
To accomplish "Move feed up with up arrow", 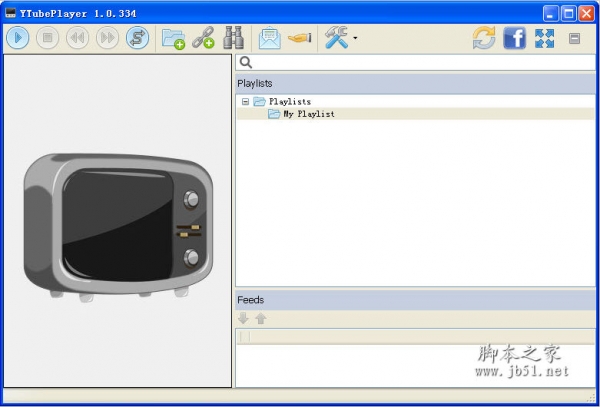I will (261, 318).
